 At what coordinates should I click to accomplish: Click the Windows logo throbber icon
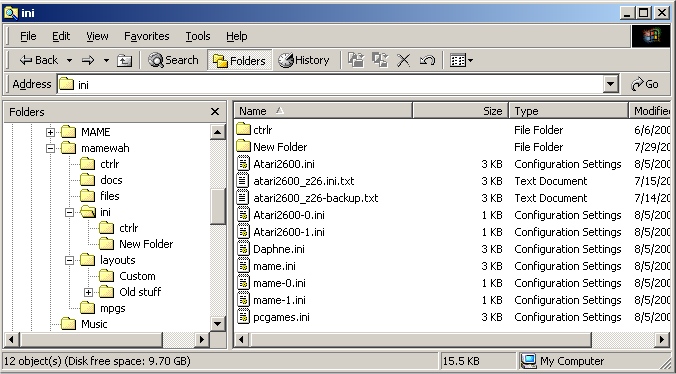(650, 36)
